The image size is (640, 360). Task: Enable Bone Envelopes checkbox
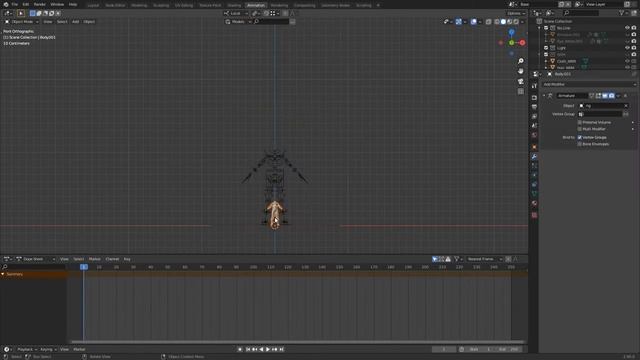(x=580, y=144)
